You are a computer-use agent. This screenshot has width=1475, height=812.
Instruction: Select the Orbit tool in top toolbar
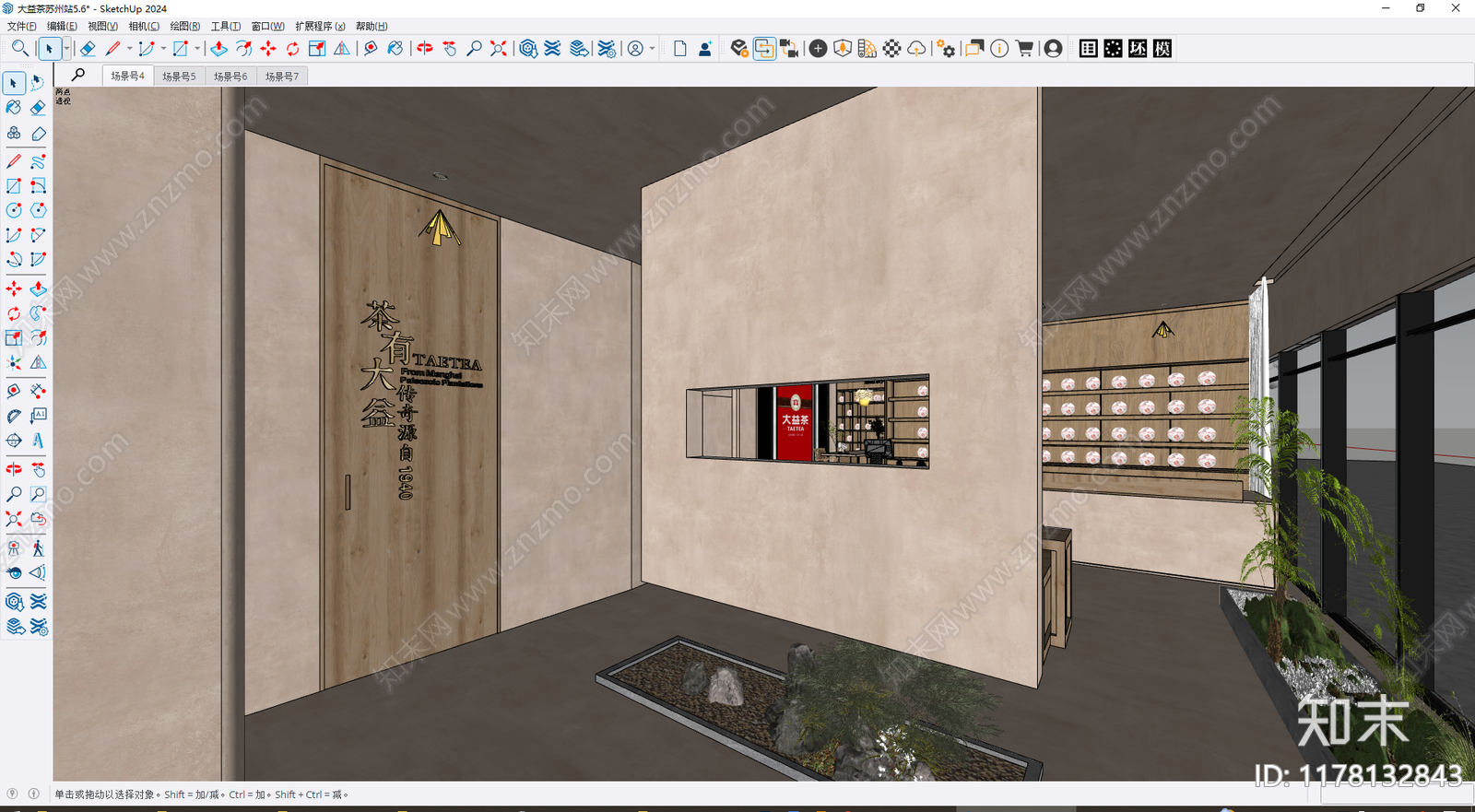[425, 49]
